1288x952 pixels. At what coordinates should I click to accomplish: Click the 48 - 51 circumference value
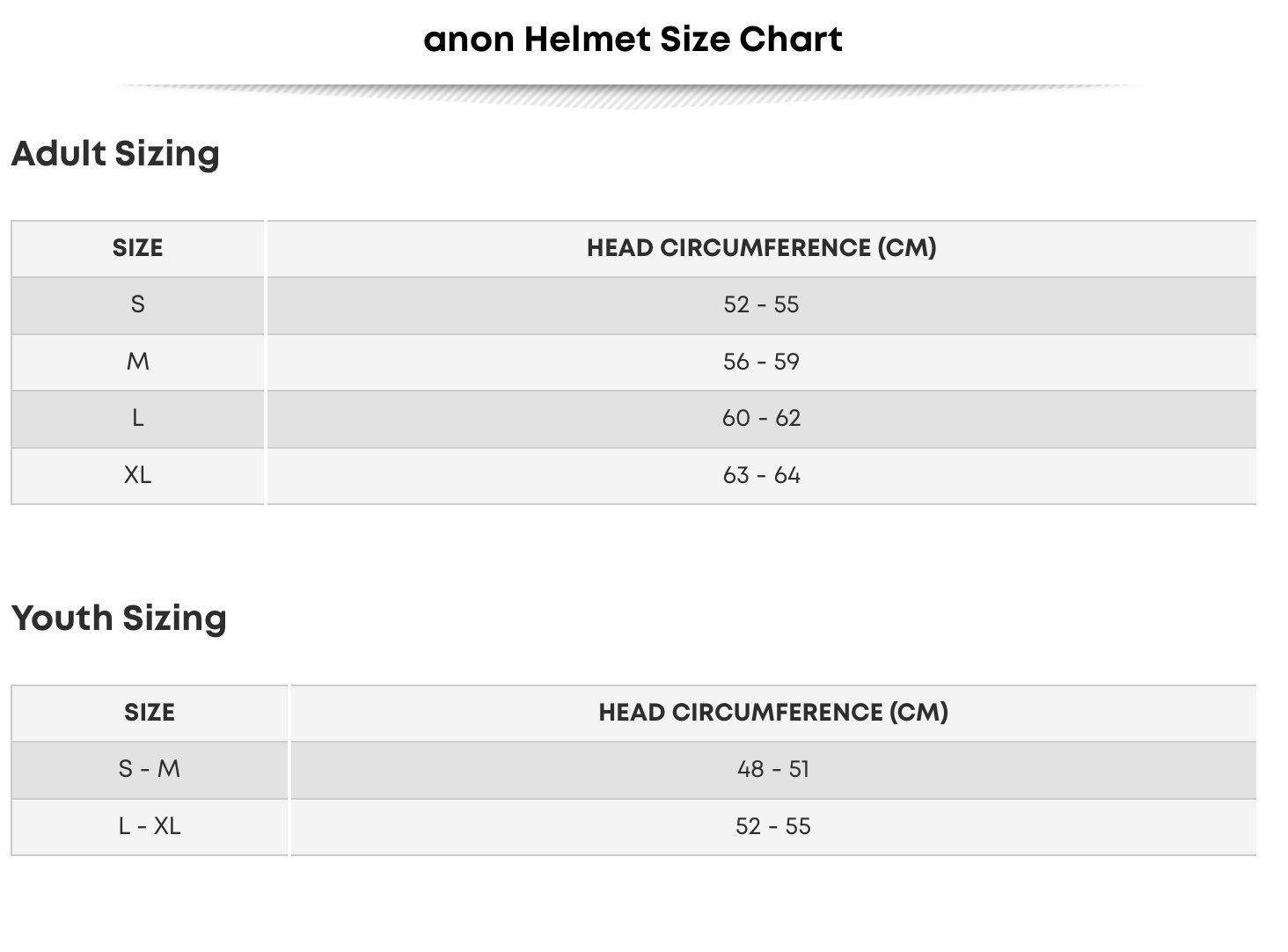point(773,770)
